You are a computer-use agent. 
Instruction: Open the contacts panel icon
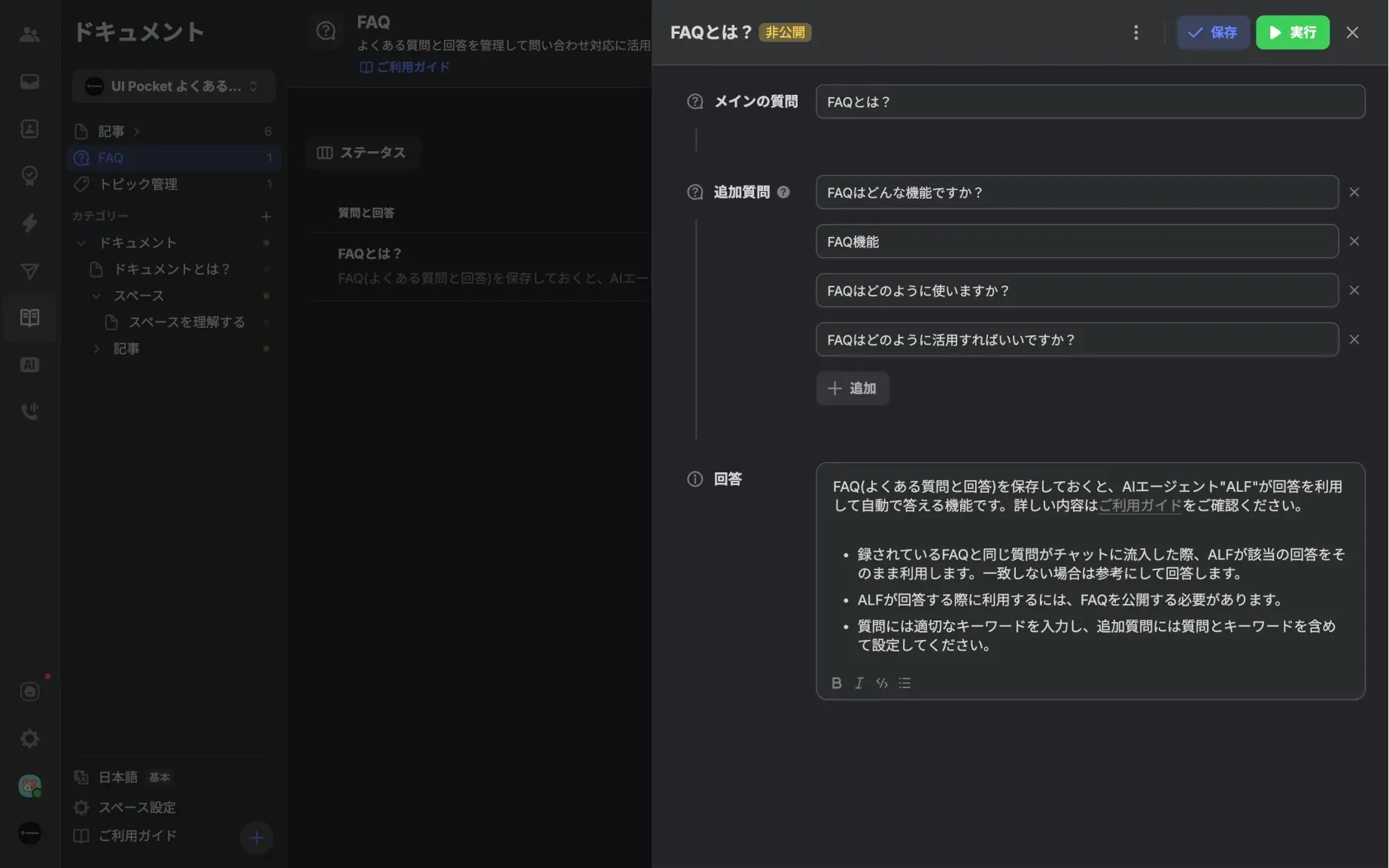coord(29,33)
